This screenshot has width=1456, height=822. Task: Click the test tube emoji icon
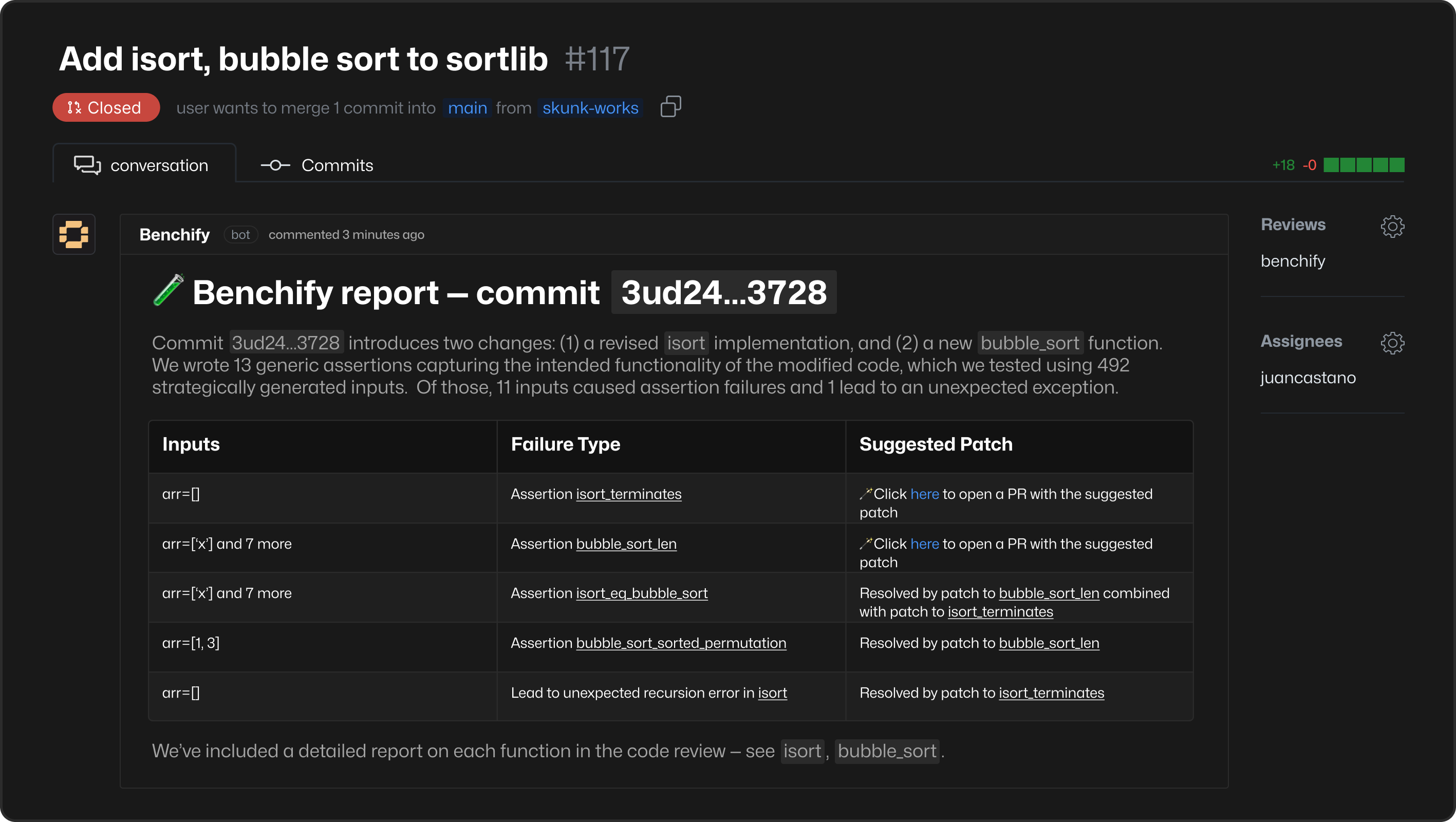pyautogui.click(x=168, y=291)
